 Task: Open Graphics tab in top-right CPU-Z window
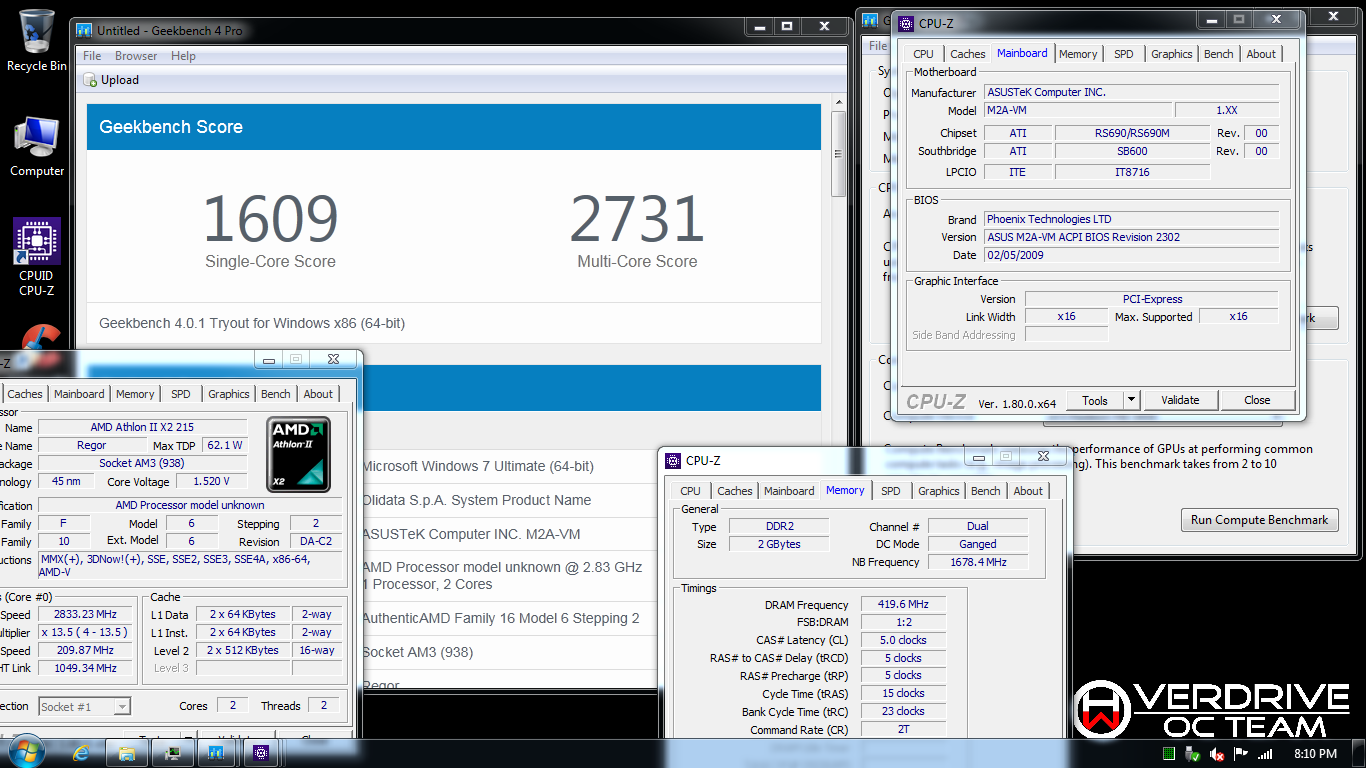click(x=1171, y=54)
